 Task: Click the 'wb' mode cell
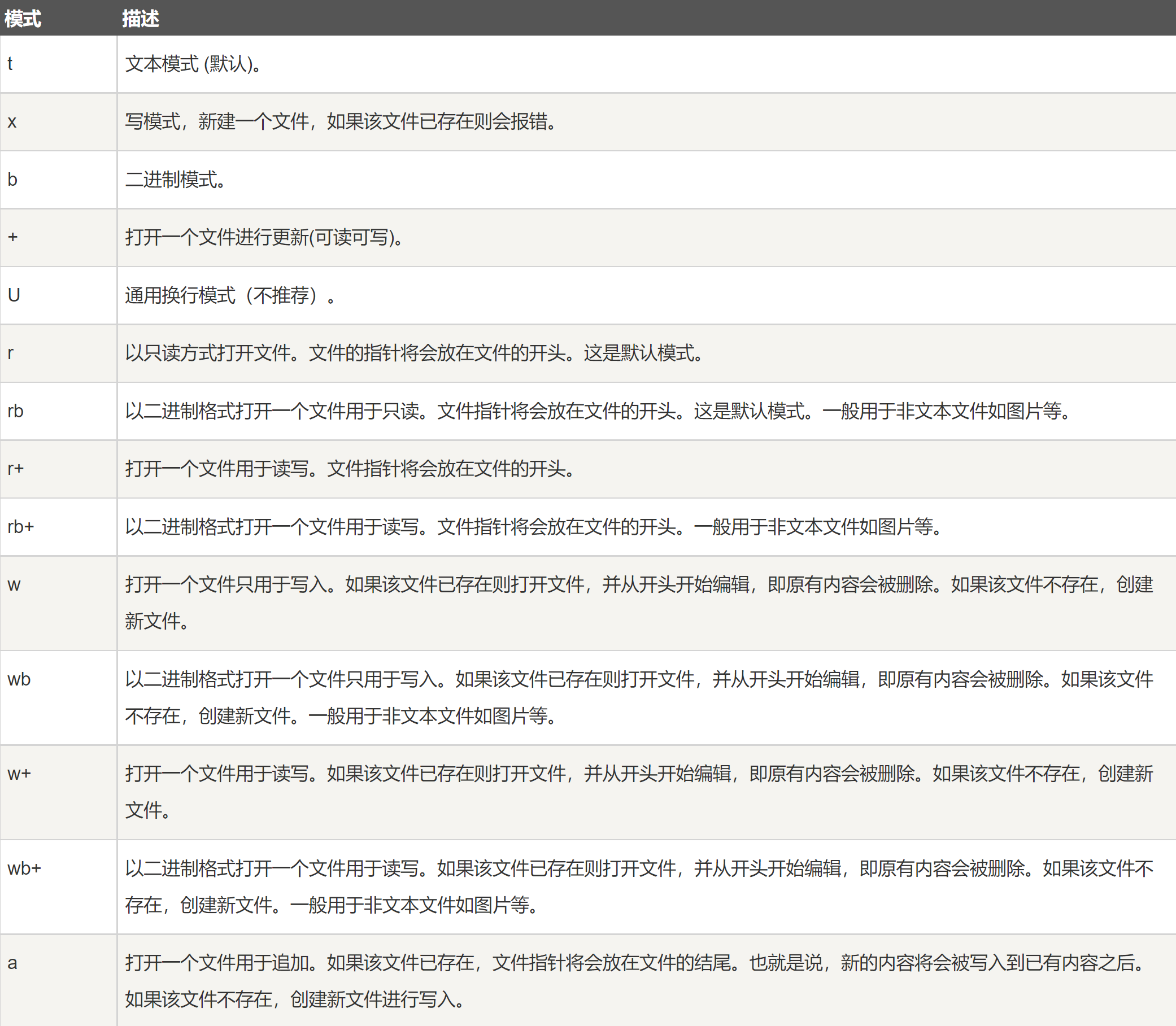(19, 680)
